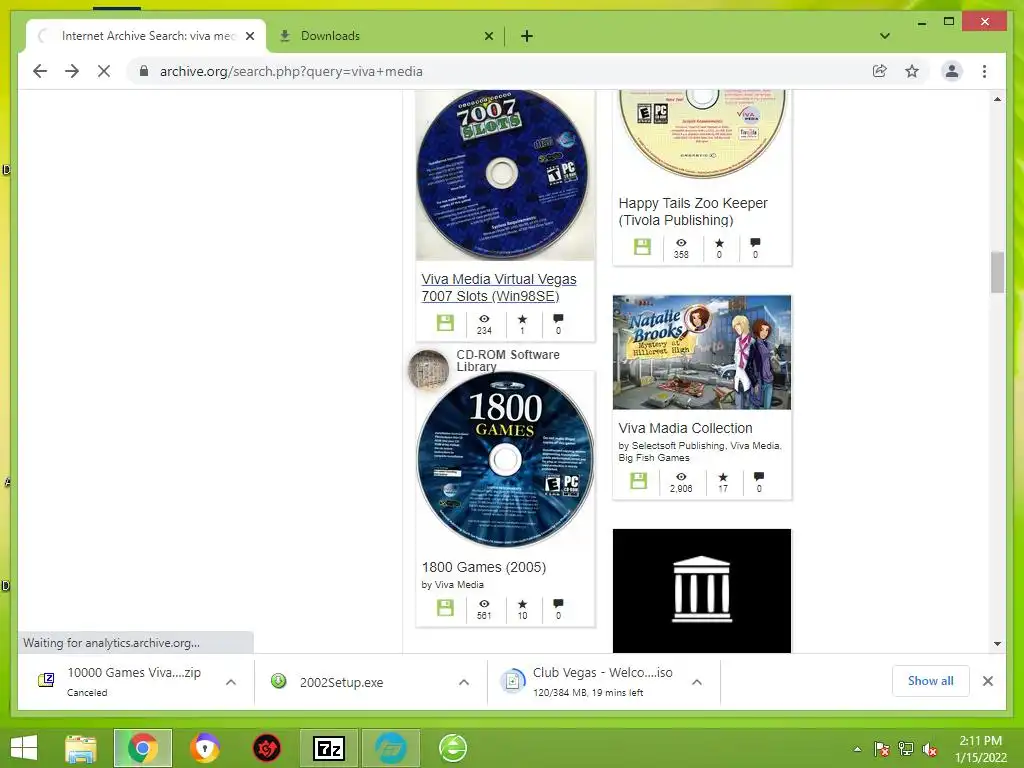Open the CD-ROM Software Library collection link
The image size is (1024, 768).
tap(507, 360)
